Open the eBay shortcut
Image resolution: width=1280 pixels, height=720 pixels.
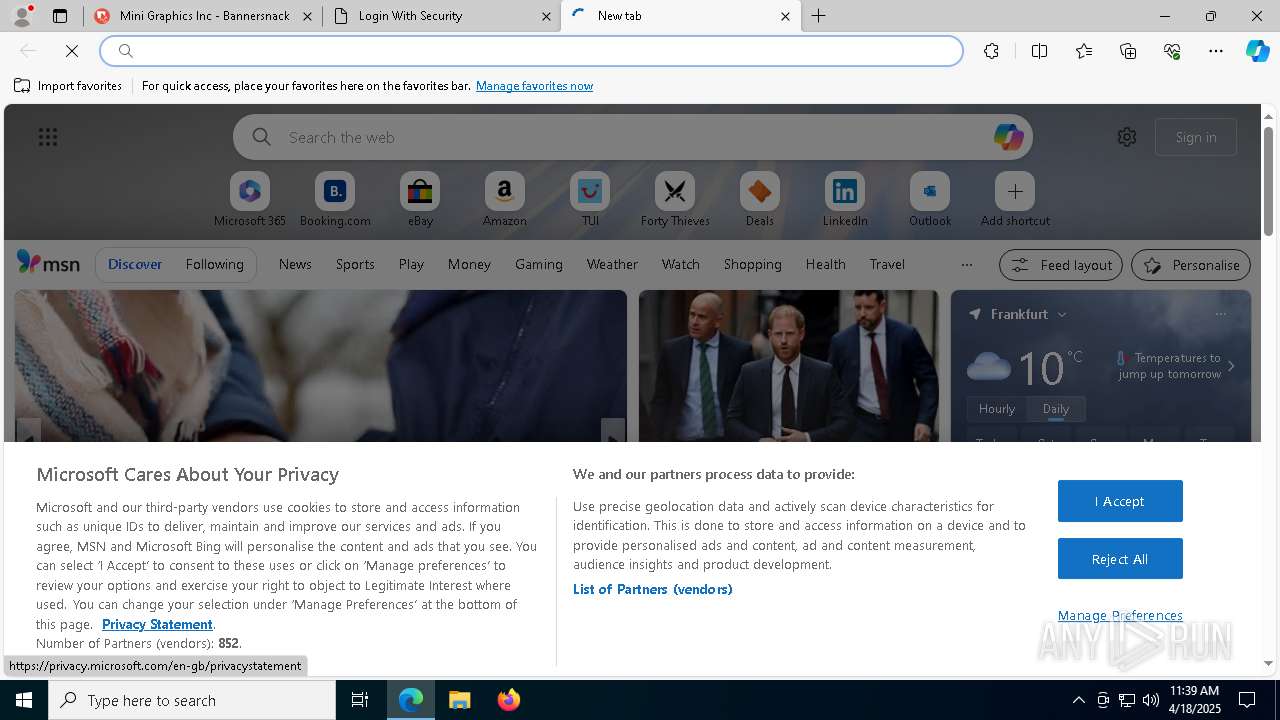pyautogui.click(x=420, y=200)
